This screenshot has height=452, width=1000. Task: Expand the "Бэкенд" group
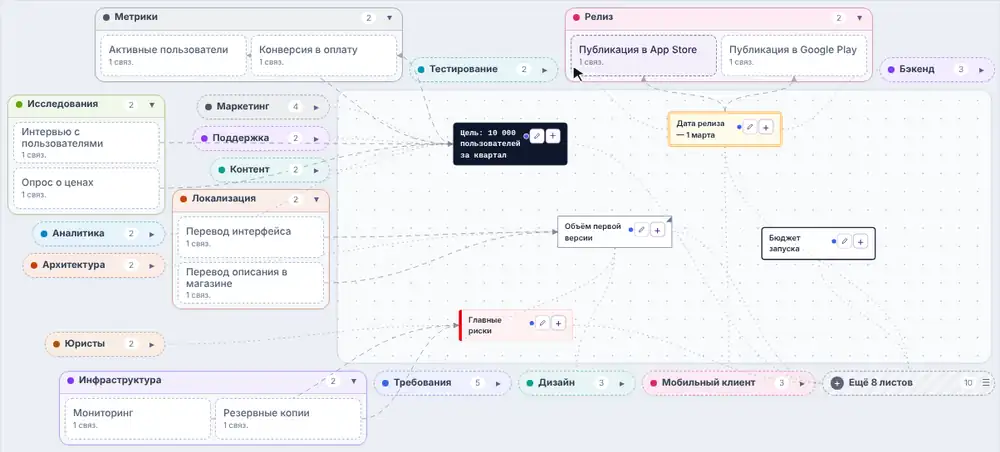(x=982, y=69)
